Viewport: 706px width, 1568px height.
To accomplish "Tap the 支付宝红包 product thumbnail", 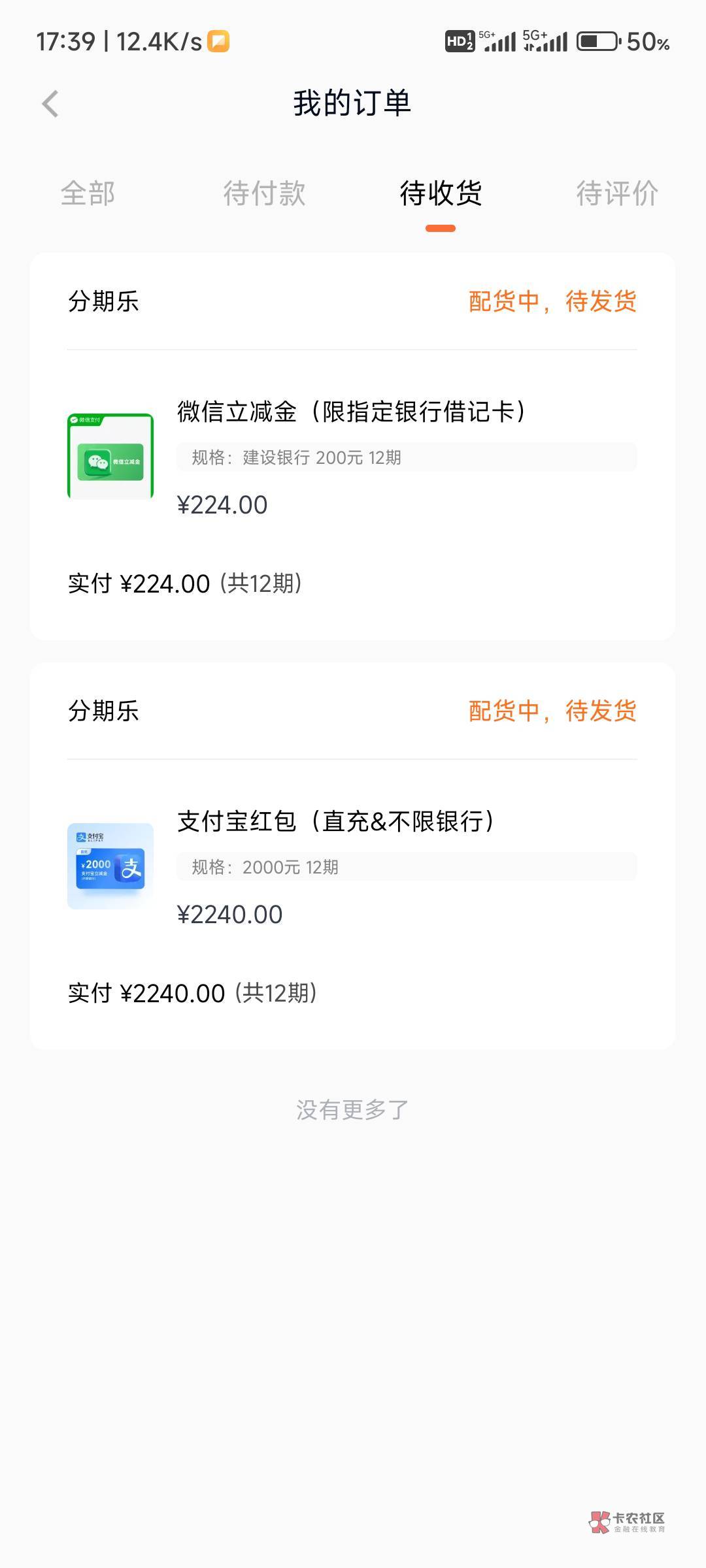I will click(x=110, y=866).
